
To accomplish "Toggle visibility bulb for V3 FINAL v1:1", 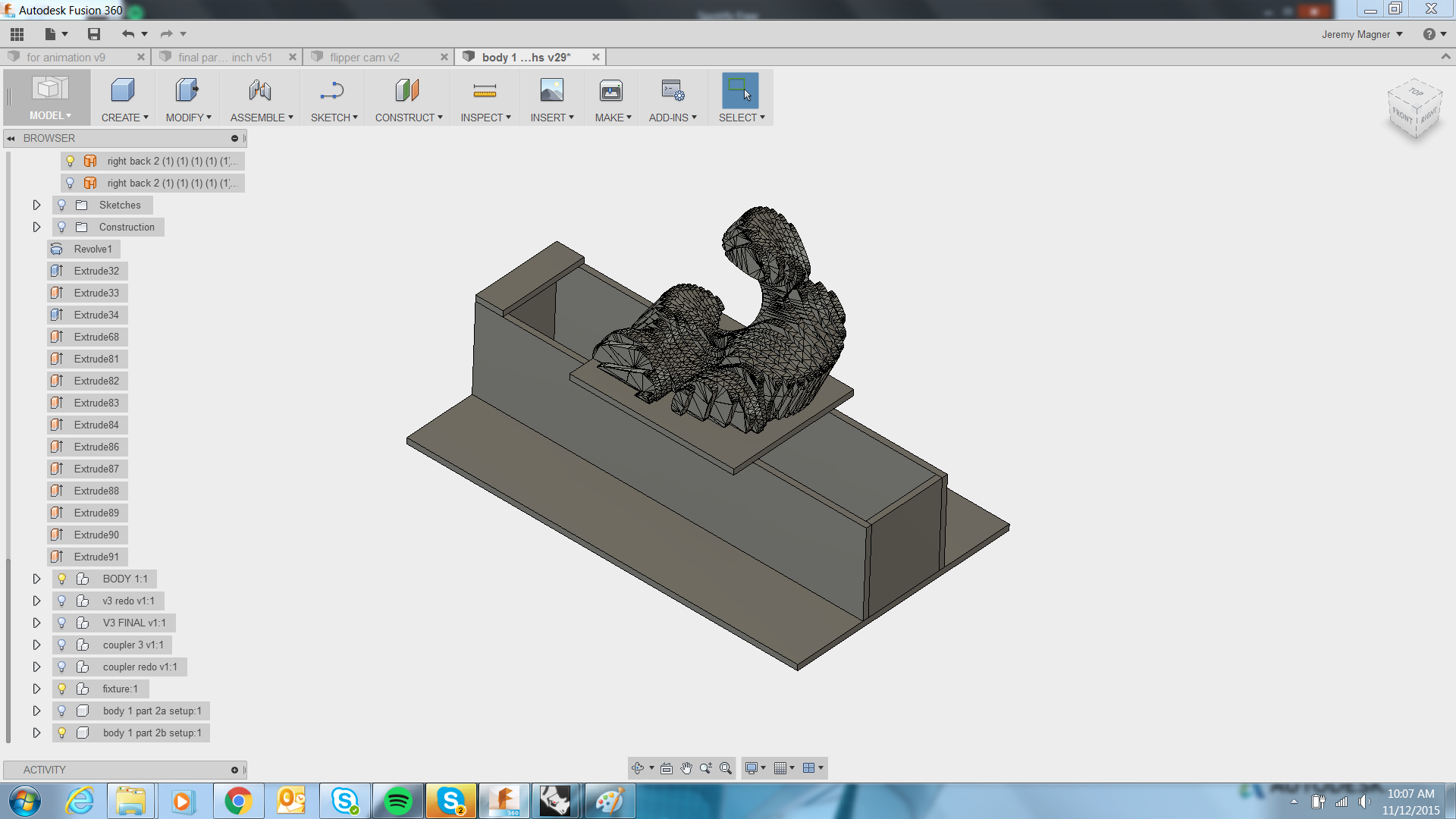I will point(62,623).
